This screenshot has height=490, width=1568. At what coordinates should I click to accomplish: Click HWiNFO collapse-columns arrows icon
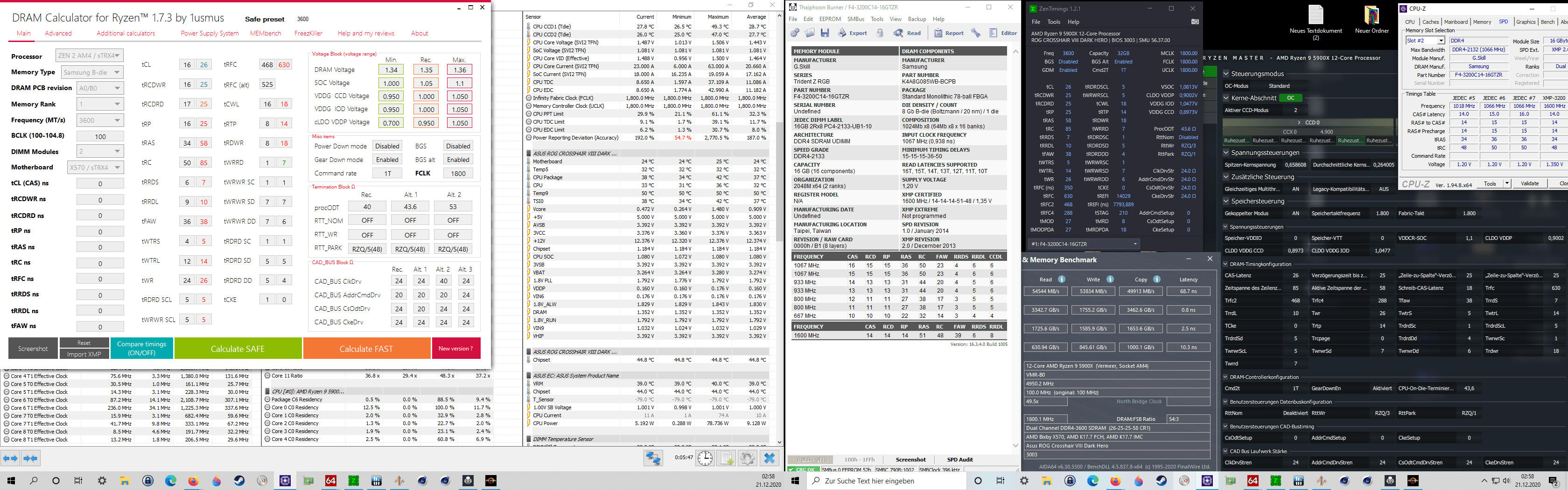coord(30,458)
